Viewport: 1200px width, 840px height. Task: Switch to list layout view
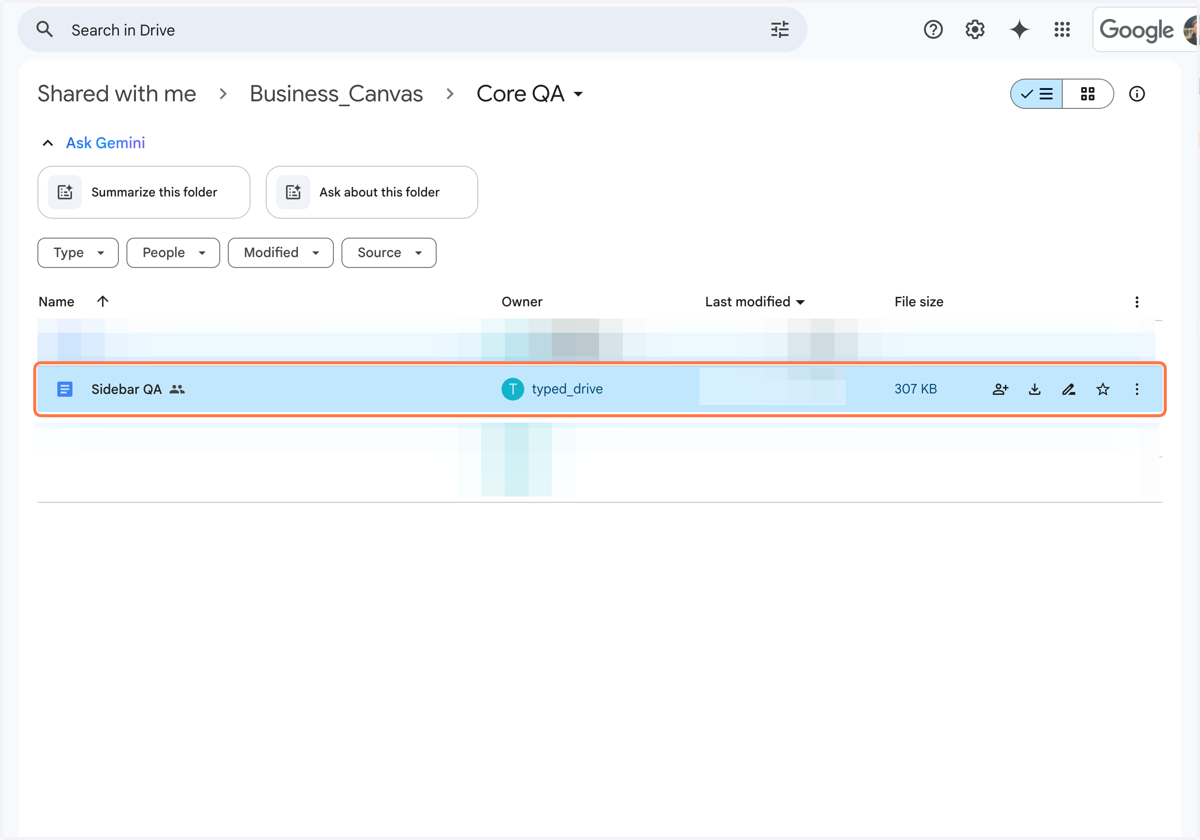tap(1037, 94)
